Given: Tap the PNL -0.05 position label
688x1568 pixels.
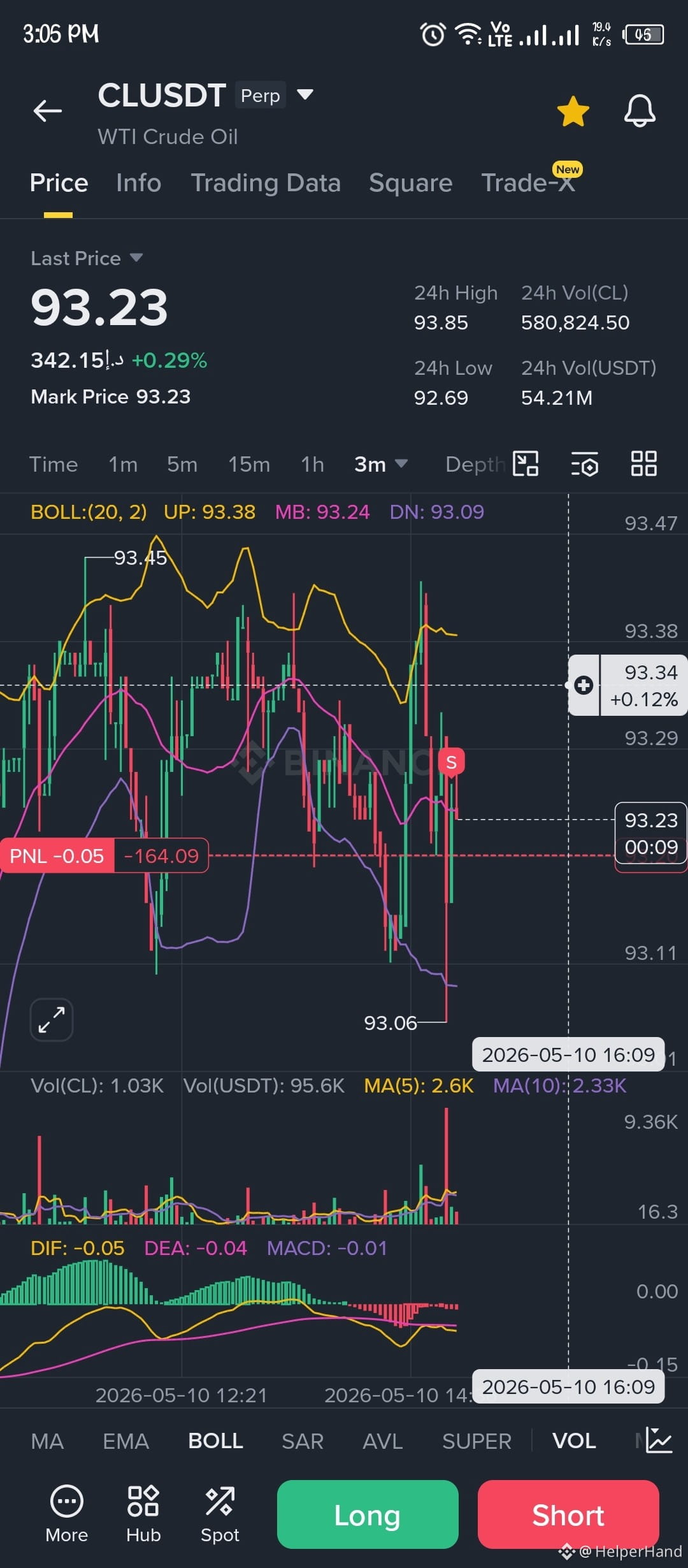Looking at the screenshot, I should (x=57, y=855).
